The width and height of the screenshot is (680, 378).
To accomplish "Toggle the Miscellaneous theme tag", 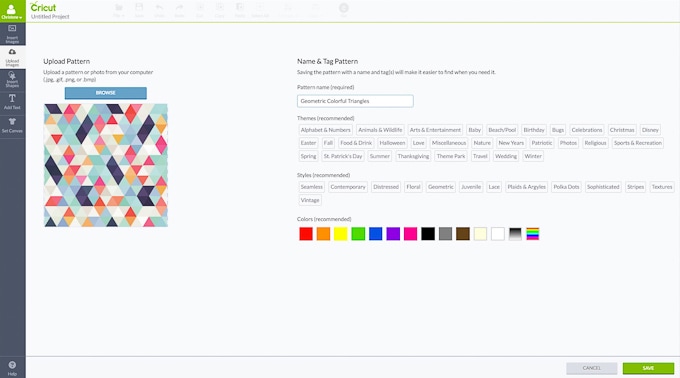I will click(449, 143).
